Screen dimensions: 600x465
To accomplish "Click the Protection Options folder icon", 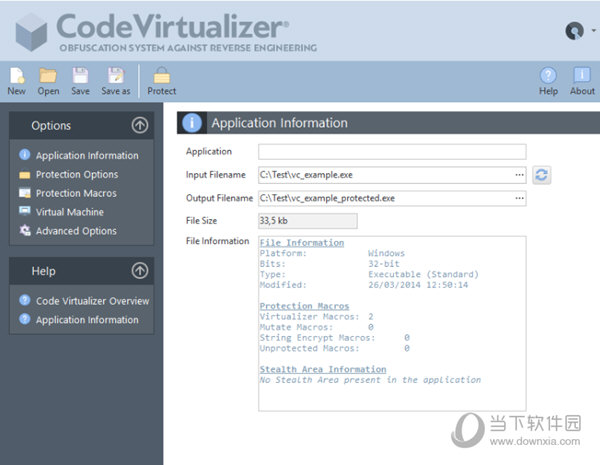I will point(24,175).
